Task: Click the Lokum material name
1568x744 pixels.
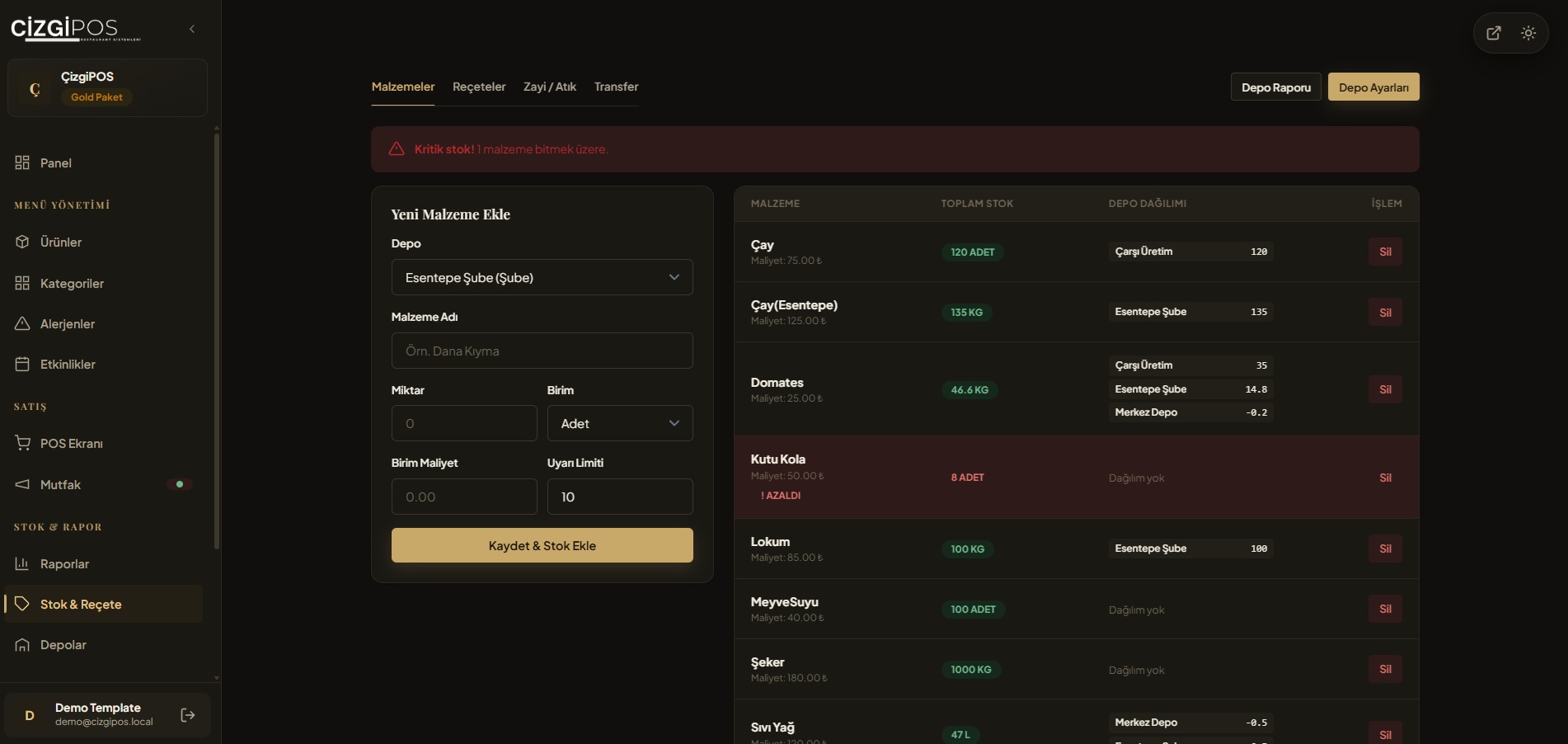Action: (x=770, y=542)
